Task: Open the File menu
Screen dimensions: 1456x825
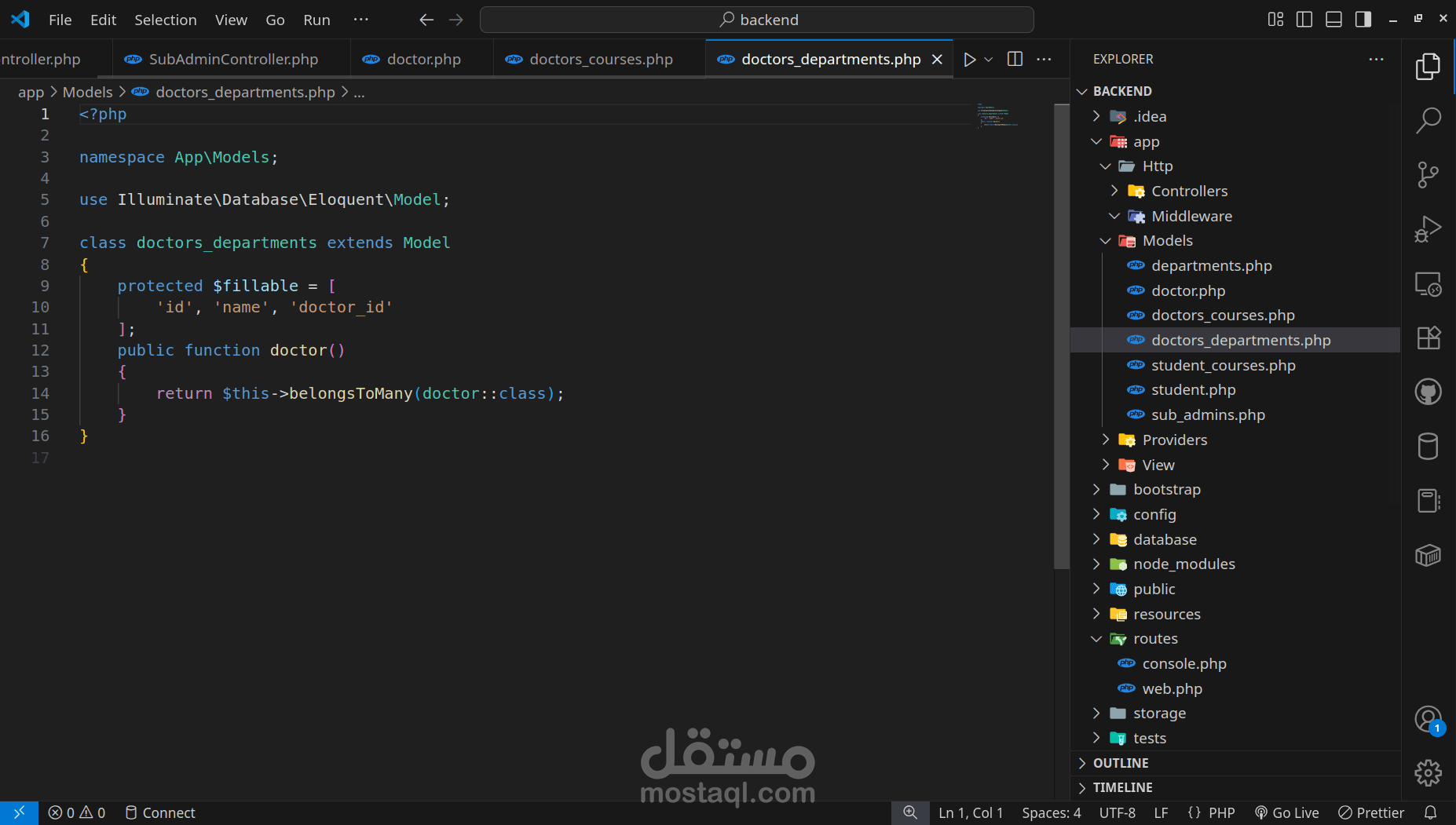Action: coord(60,20)
